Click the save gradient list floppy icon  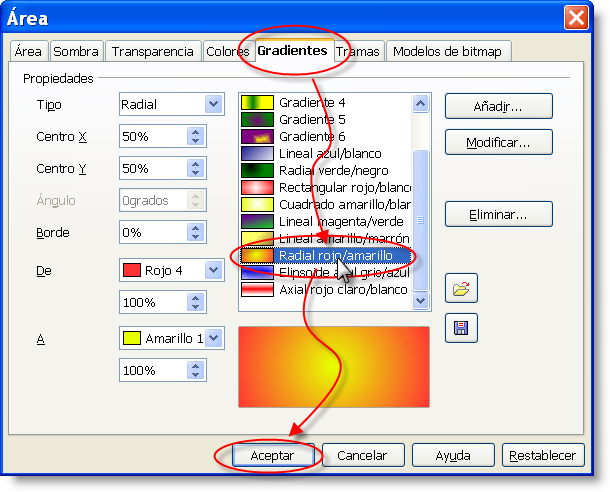click(463, 328)
